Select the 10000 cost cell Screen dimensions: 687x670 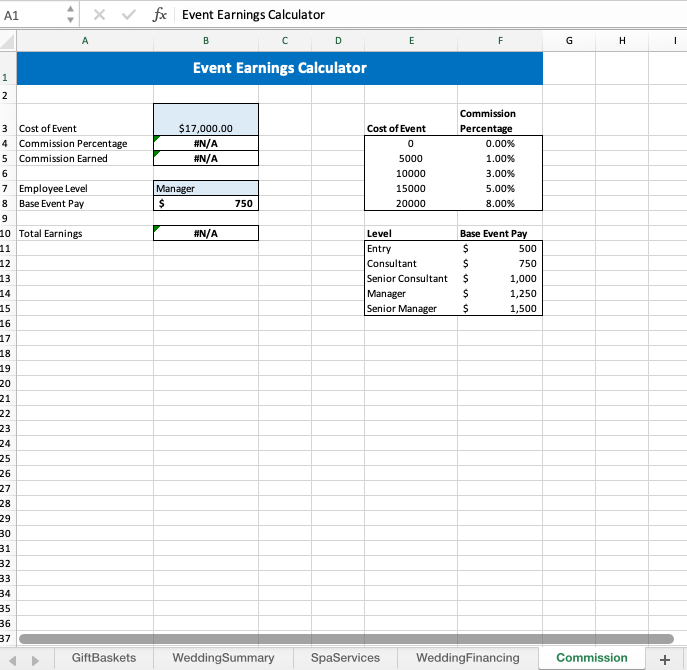411,174
